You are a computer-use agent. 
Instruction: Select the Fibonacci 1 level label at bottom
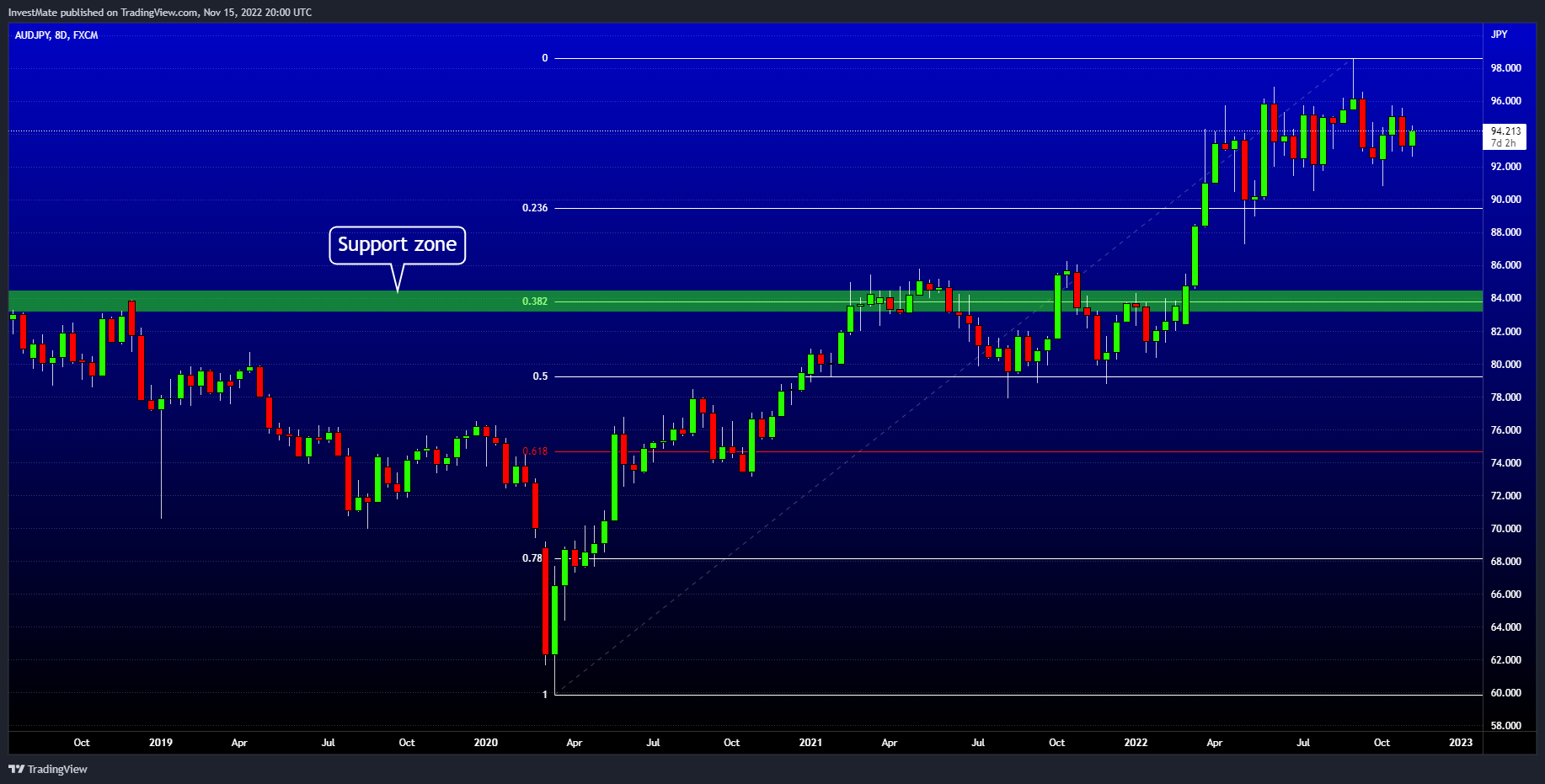544,695
